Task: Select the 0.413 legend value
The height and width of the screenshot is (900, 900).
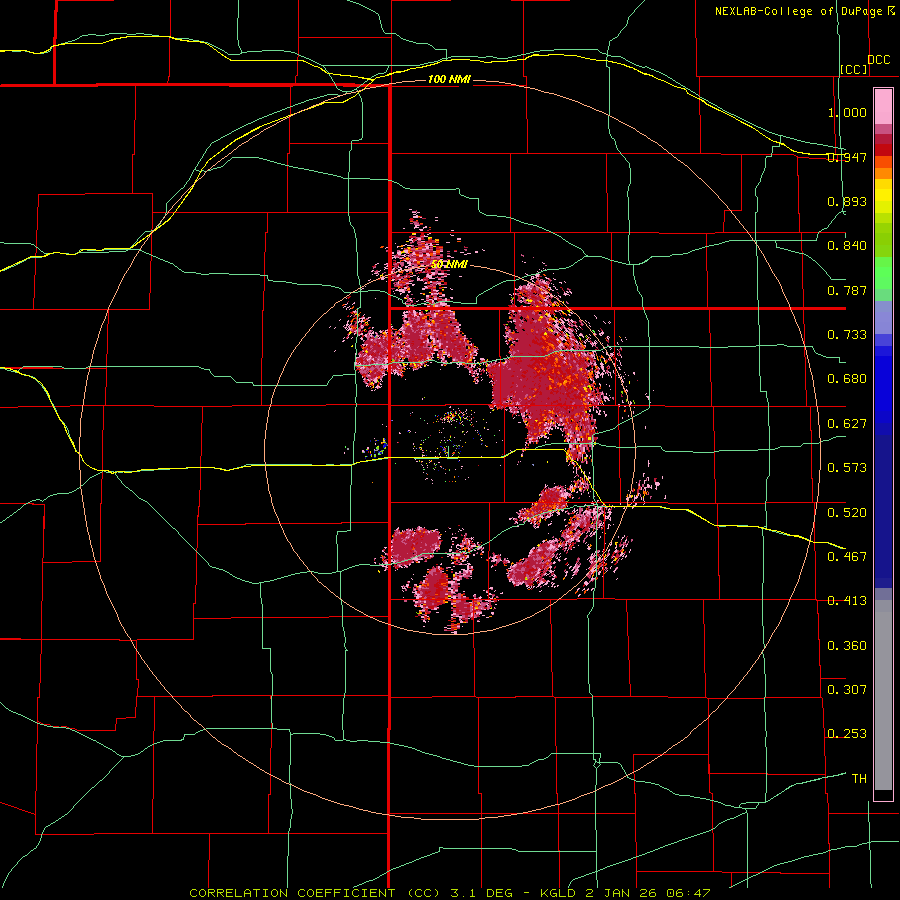Action: tap(847, 601)
